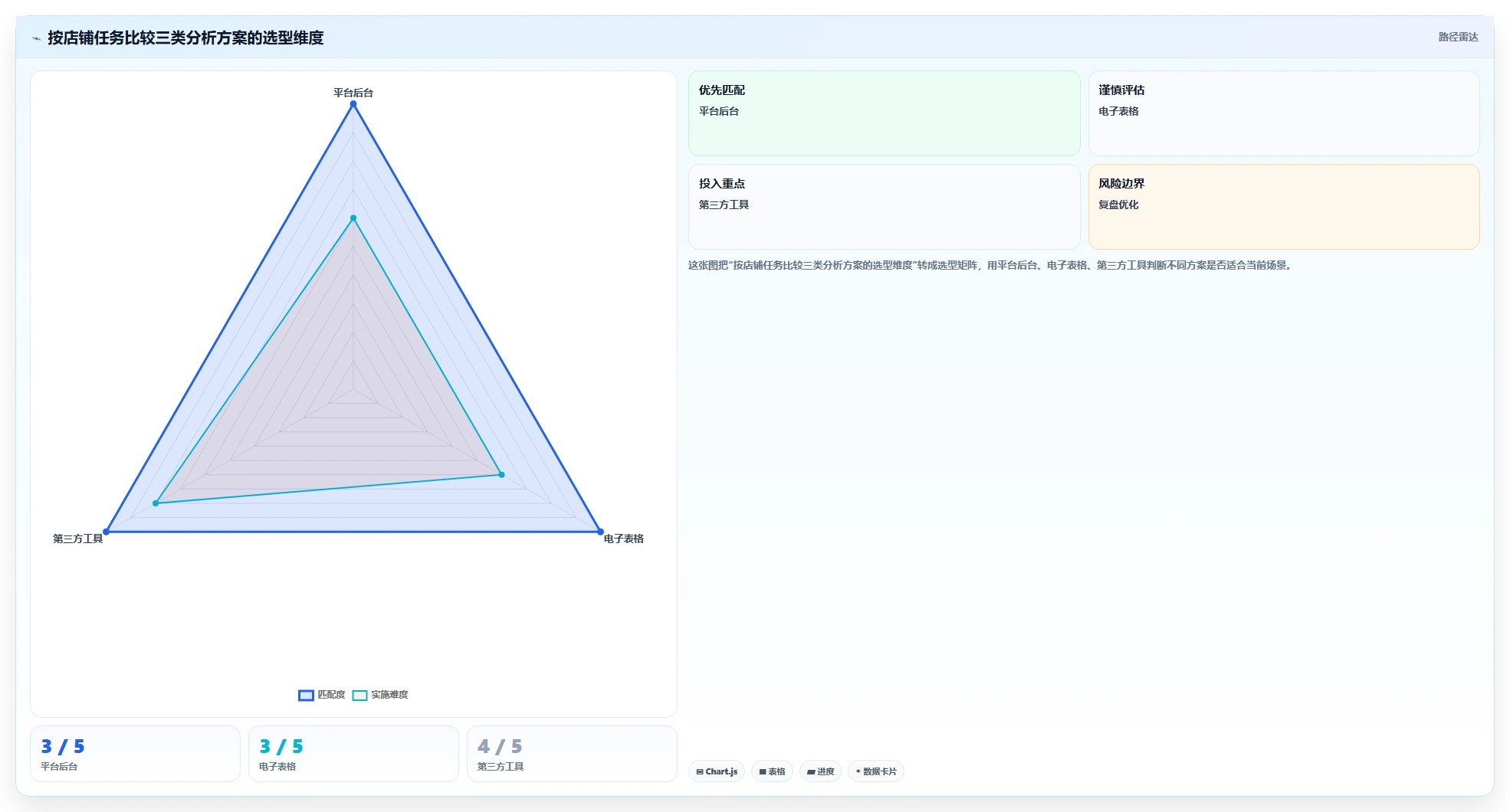Screen dimensions: 1510x812
Task: Select the 4 / 5 第三方工具 stat card
Action: (x=572, y=754)
